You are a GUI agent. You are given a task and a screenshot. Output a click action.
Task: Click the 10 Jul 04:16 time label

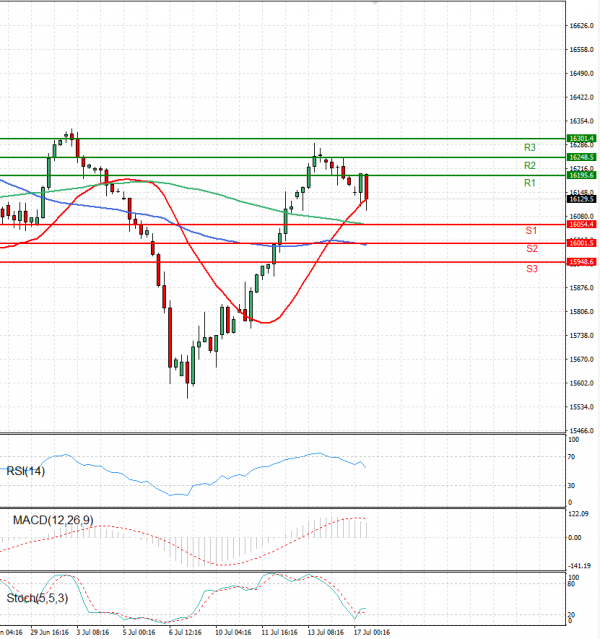click(233, 632)
